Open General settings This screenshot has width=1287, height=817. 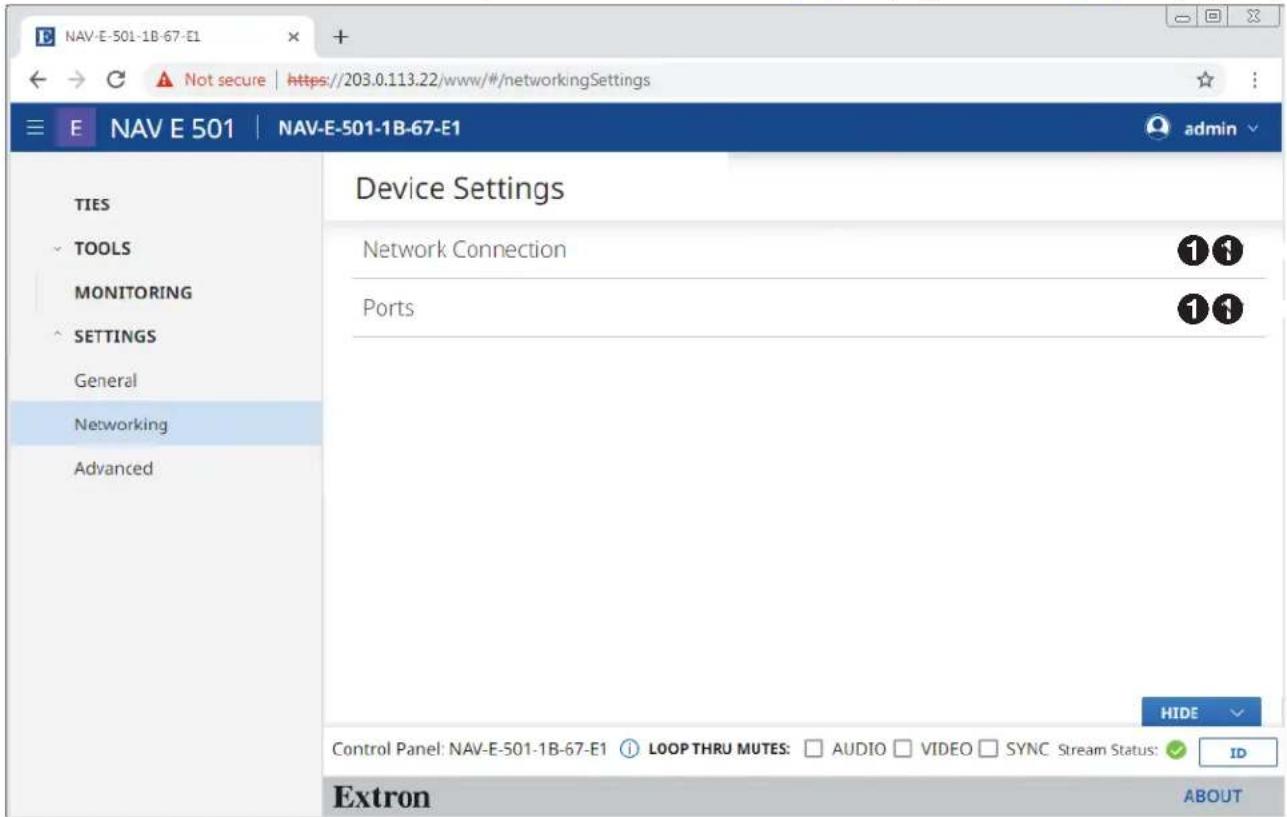pos(105,380)
